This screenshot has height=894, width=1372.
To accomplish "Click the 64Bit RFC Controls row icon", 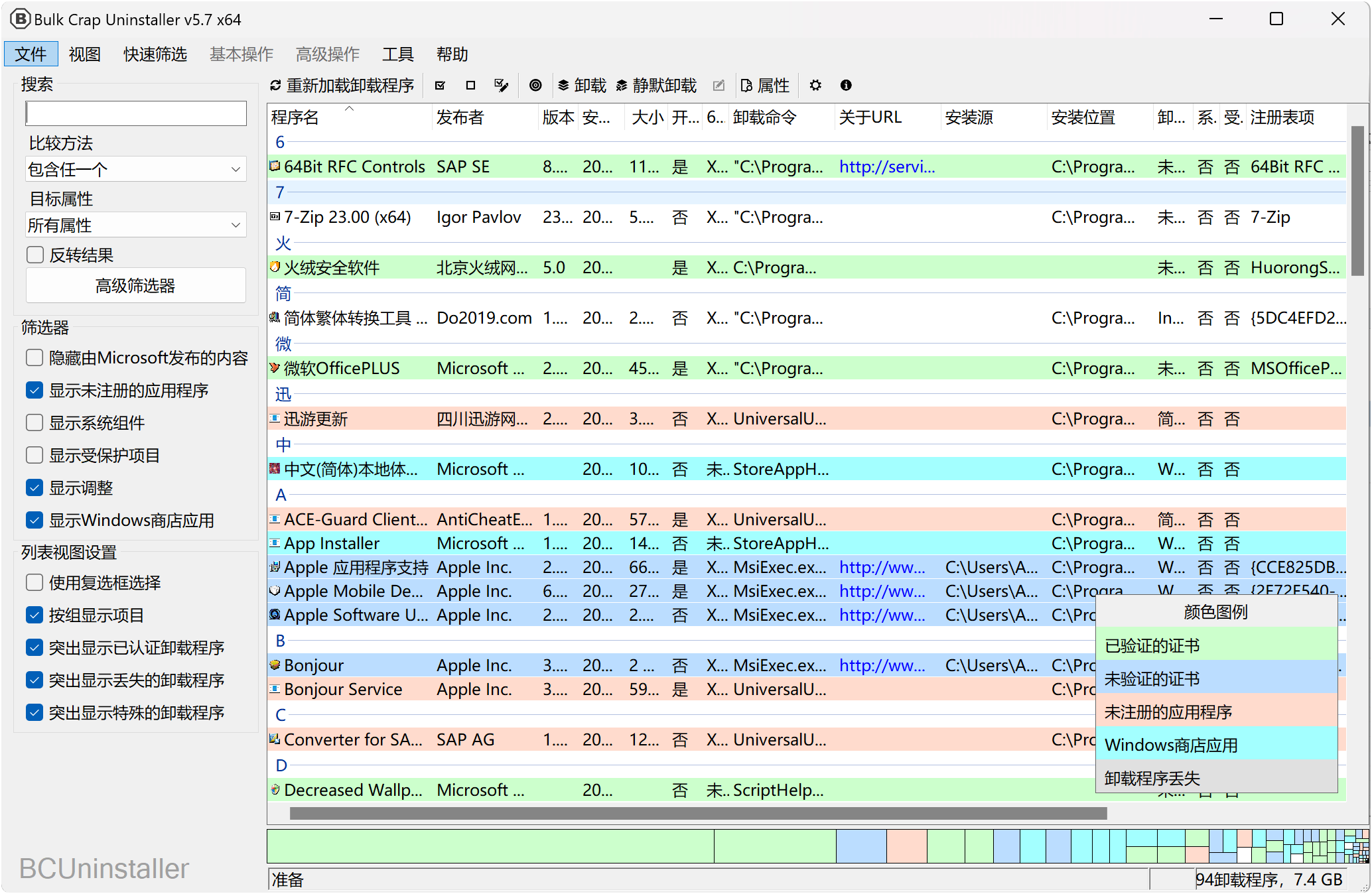I will 275,166.
